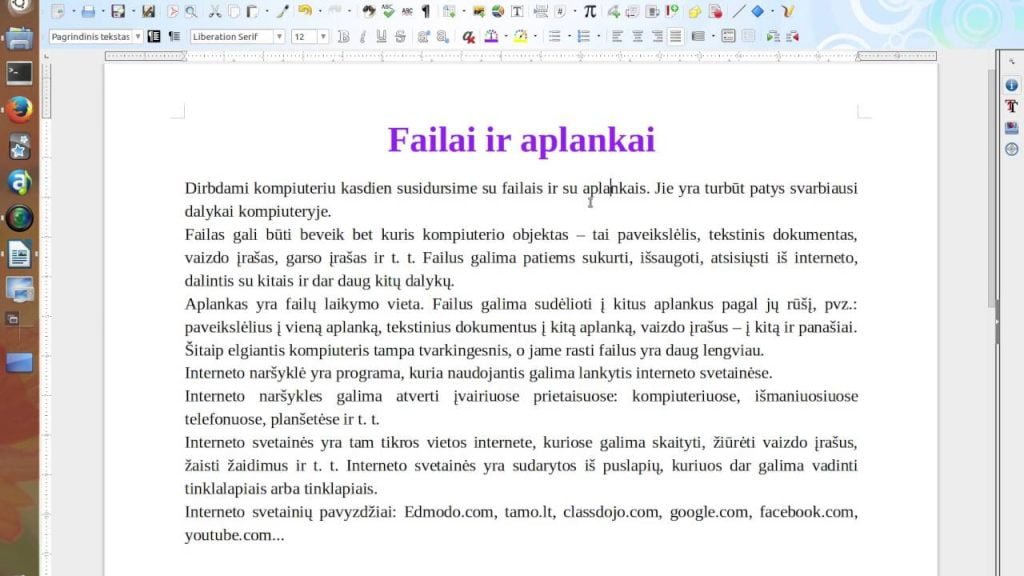Toggle italic formatting
Viewport: 1024px width, 576px height.
(x=363, y=37)
